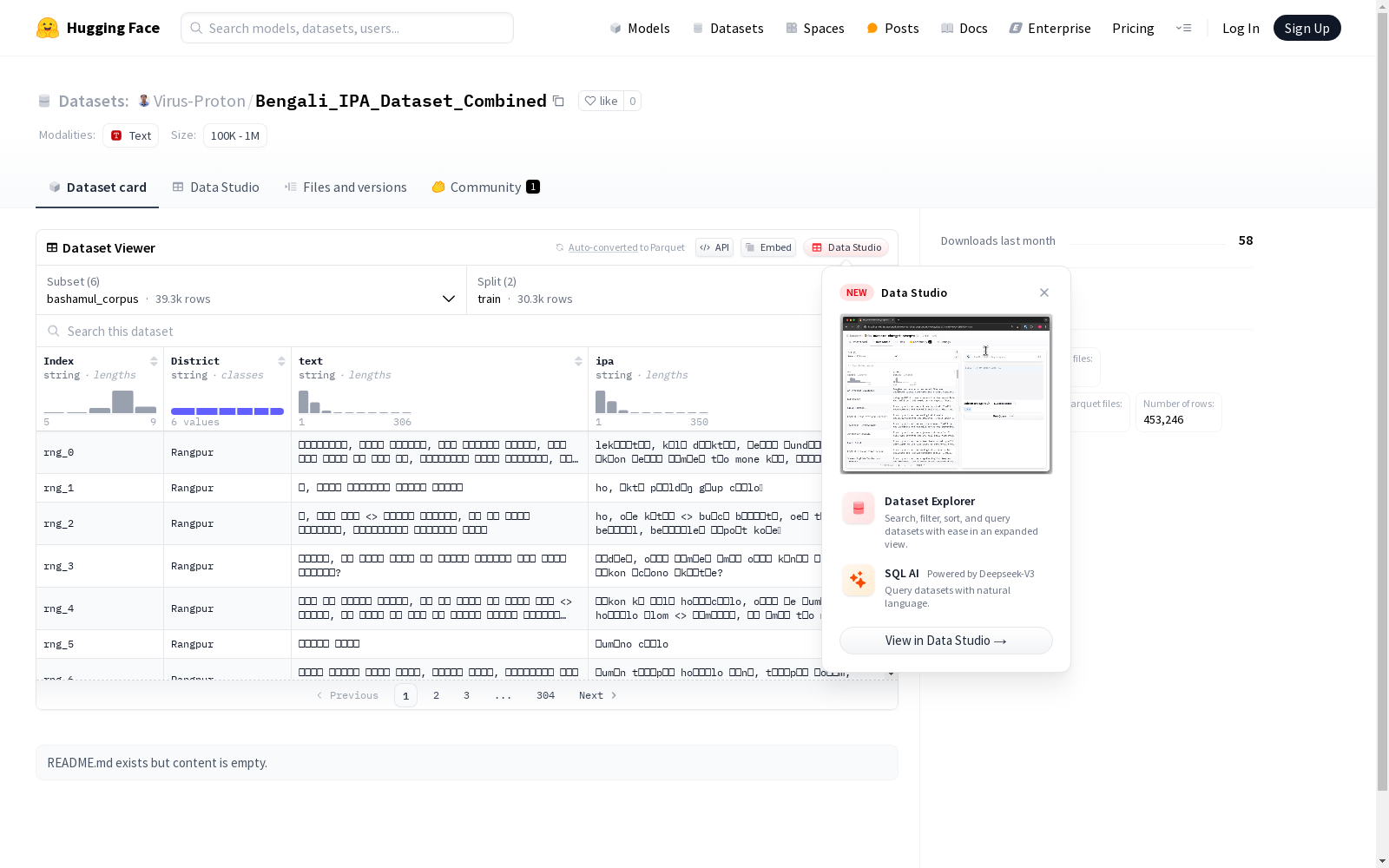This screenshot has height=868, width=1389.
Task: Like the dataset with the heart button
Action: coord(601,101)
